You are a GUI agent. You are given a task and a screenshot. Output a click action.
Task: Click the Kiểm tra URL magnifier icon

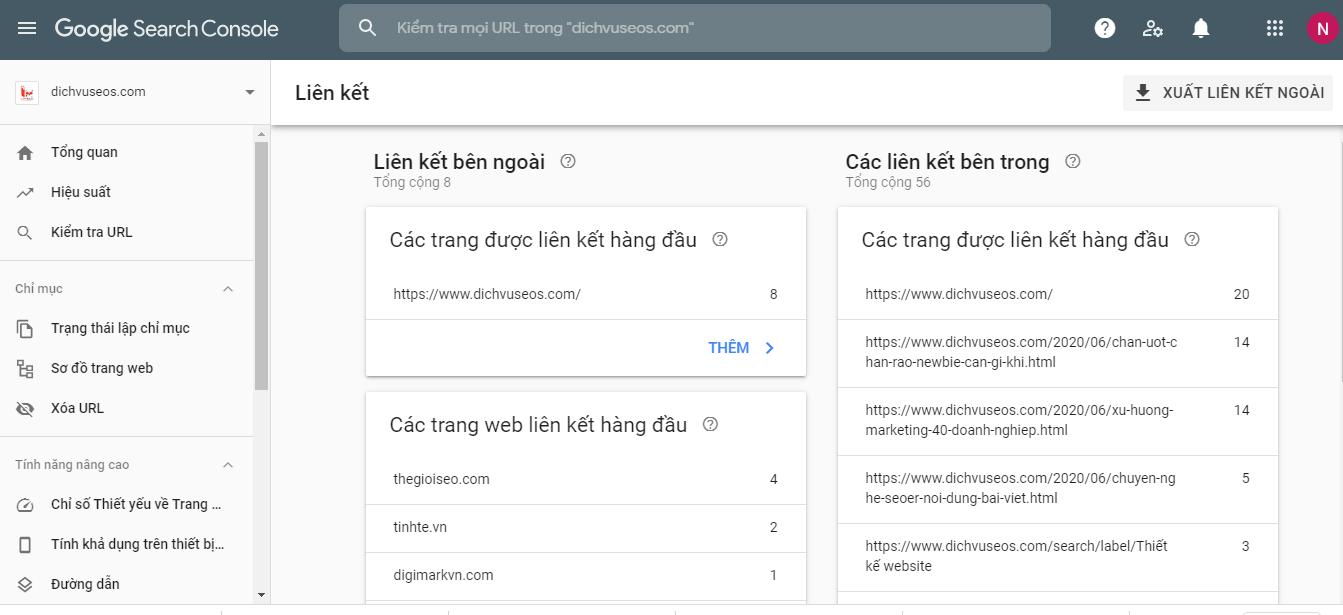pos(26,232)
